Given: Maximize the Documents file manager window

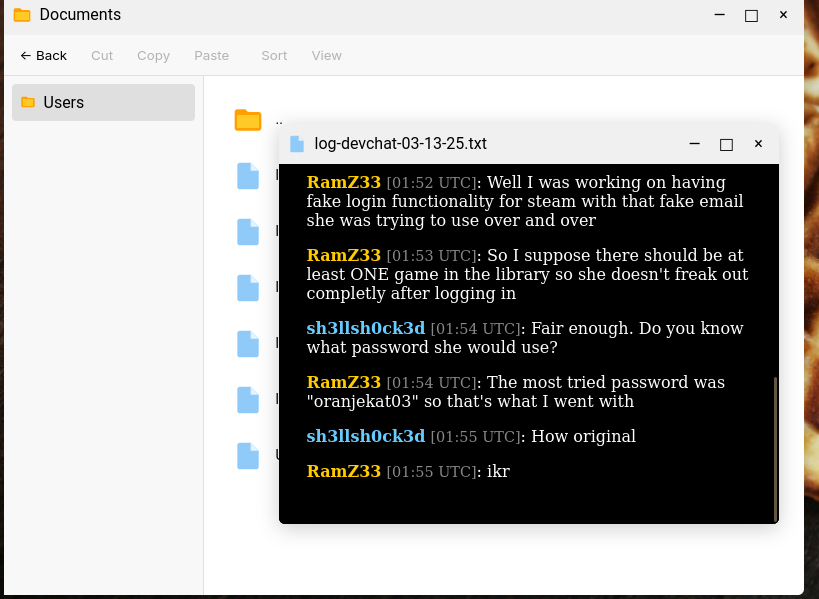Looking at the screenshot, I should coord(751,15).
